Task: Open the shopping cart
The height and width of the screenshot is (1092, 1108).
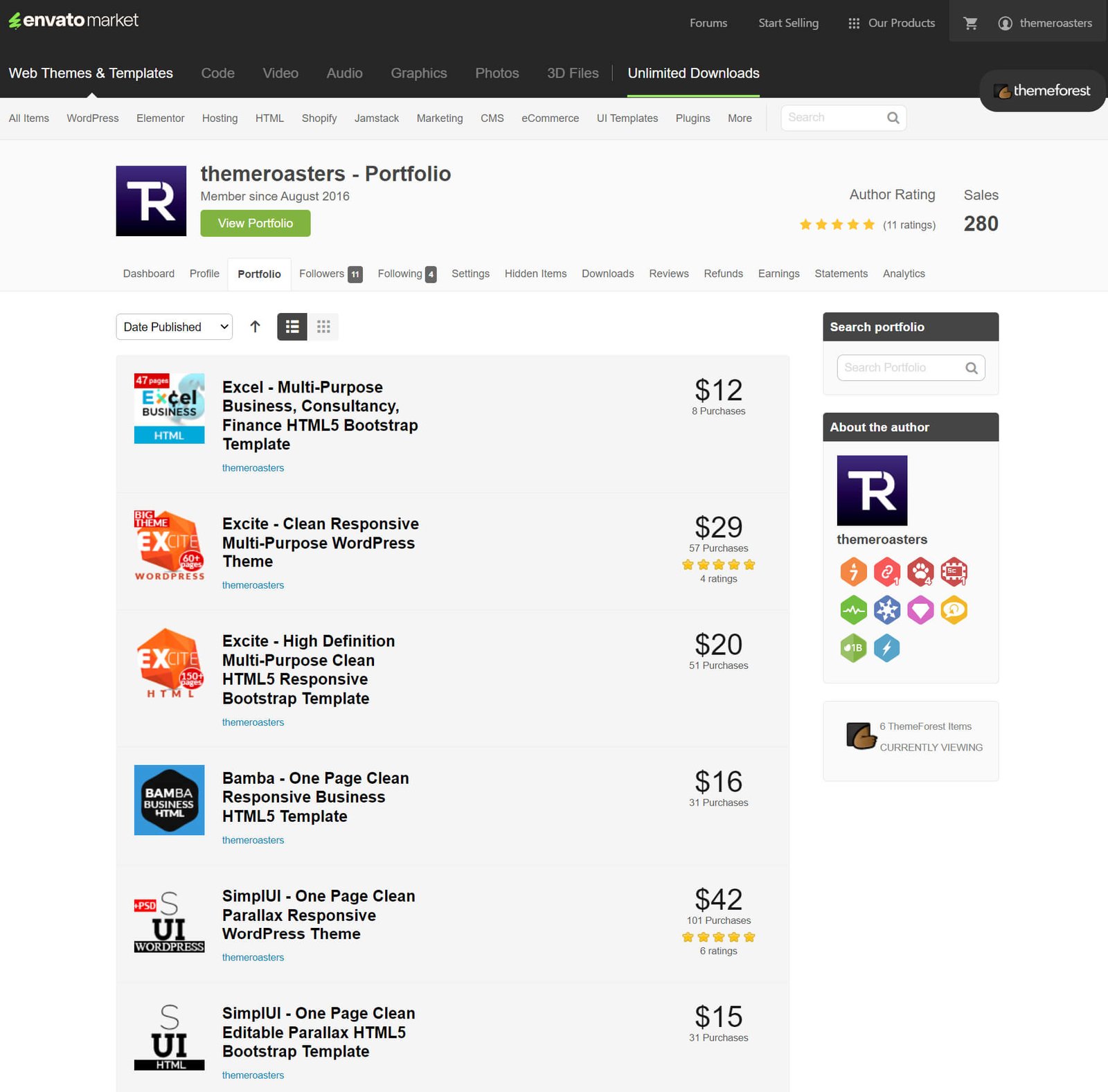Action: [x=970, y=22]
